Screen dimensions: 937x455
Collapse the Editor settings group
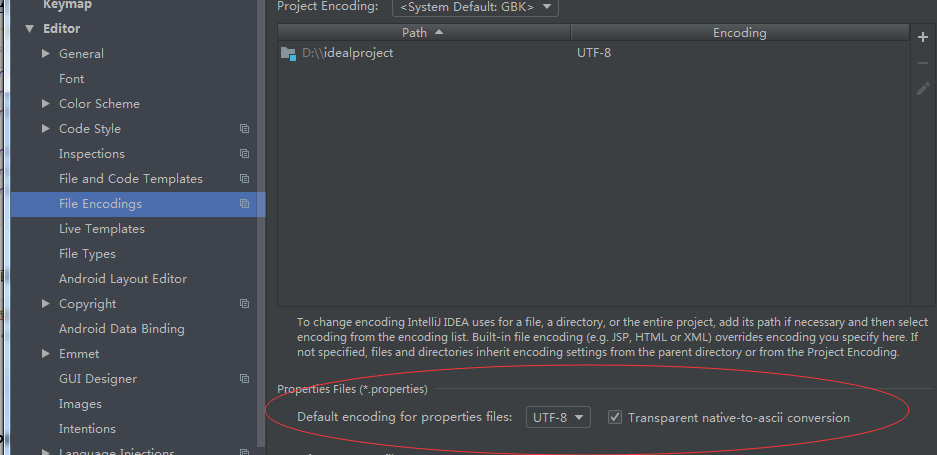click(x=28, y=29)
